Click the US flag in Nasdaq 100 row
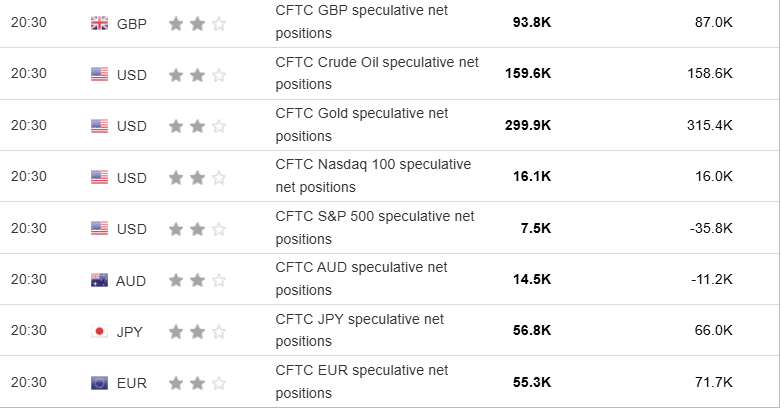This screenshot has height=409, width=784. coord(99,177)
